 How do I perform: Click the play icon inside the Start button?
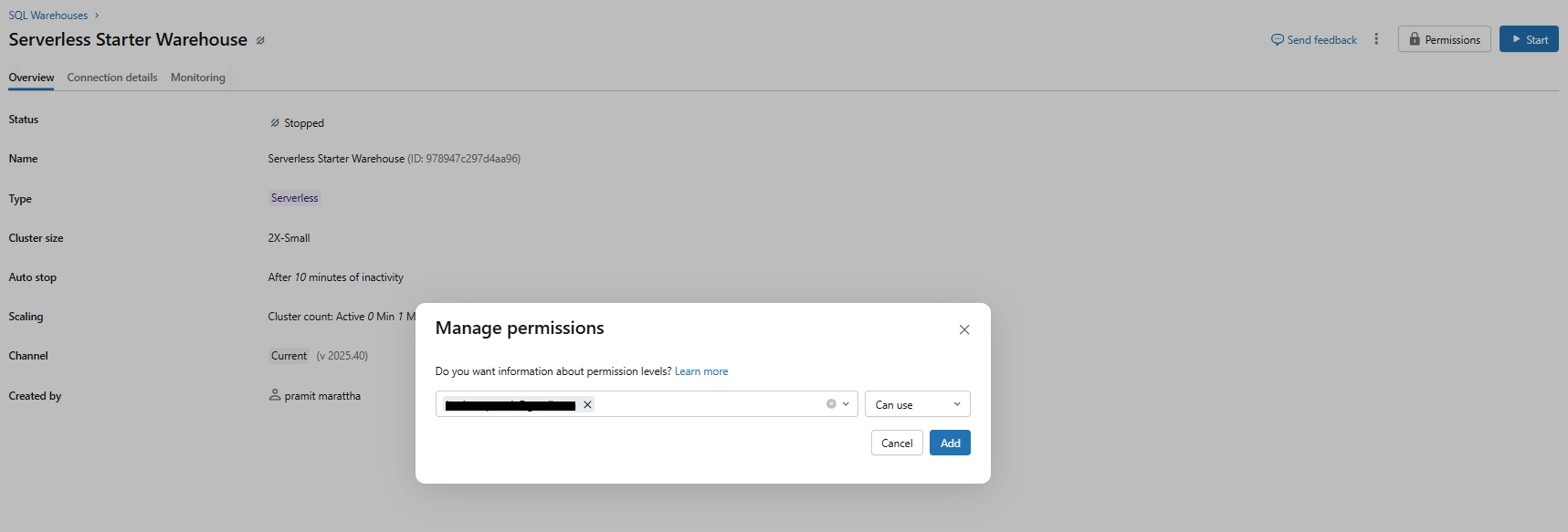[1518, 38]
